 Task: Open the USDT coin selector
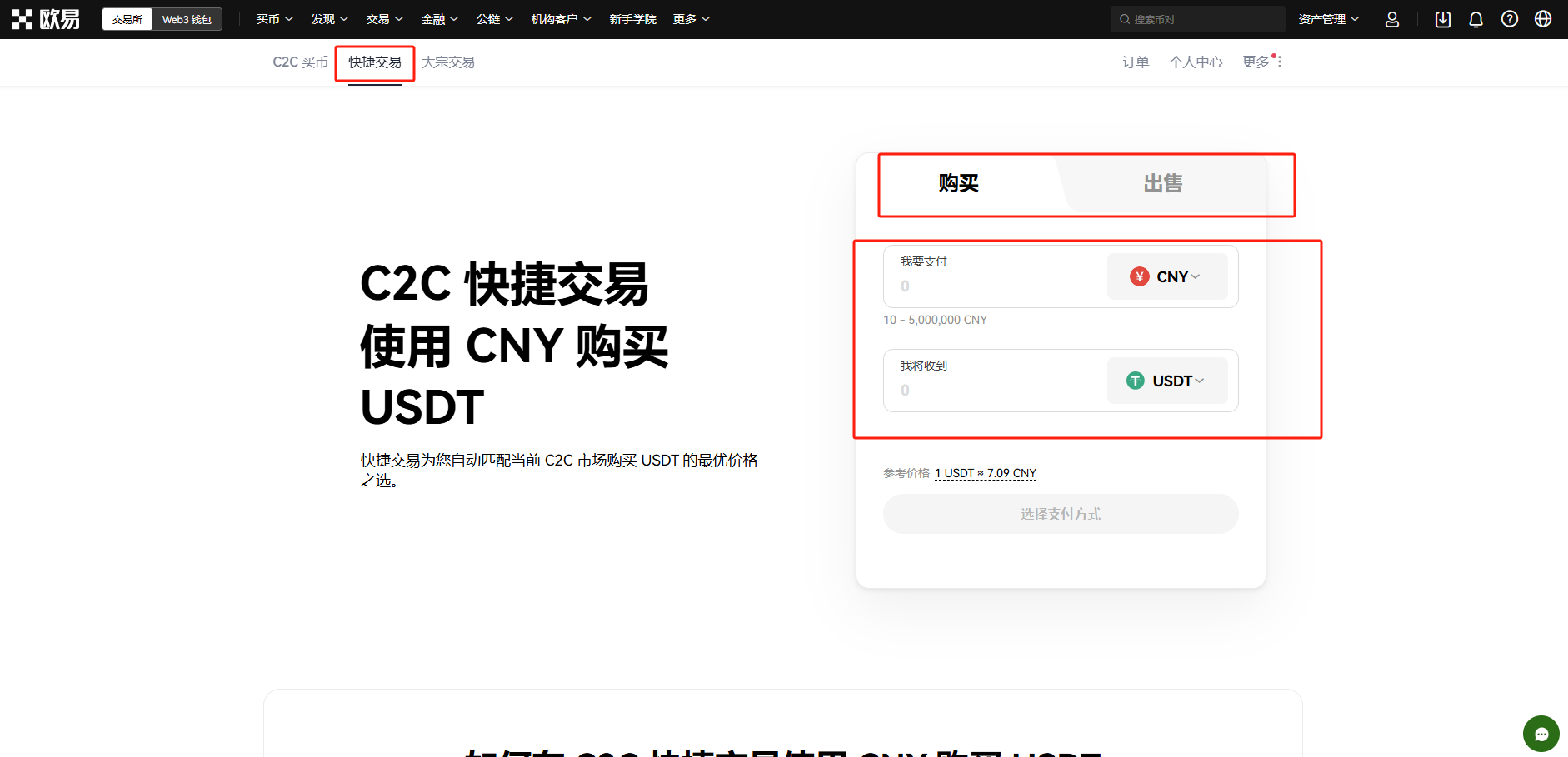[x=1167, y=381]
